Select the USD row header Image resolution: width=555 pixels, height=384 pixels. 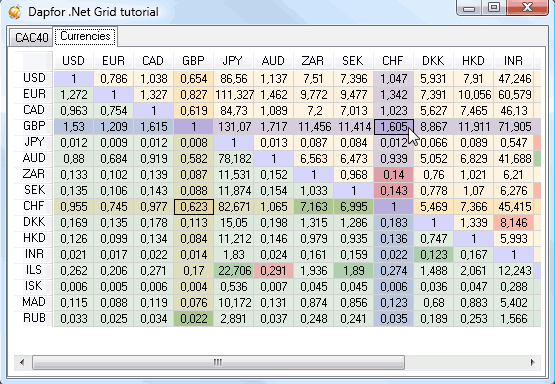click(x=34, y=78)
